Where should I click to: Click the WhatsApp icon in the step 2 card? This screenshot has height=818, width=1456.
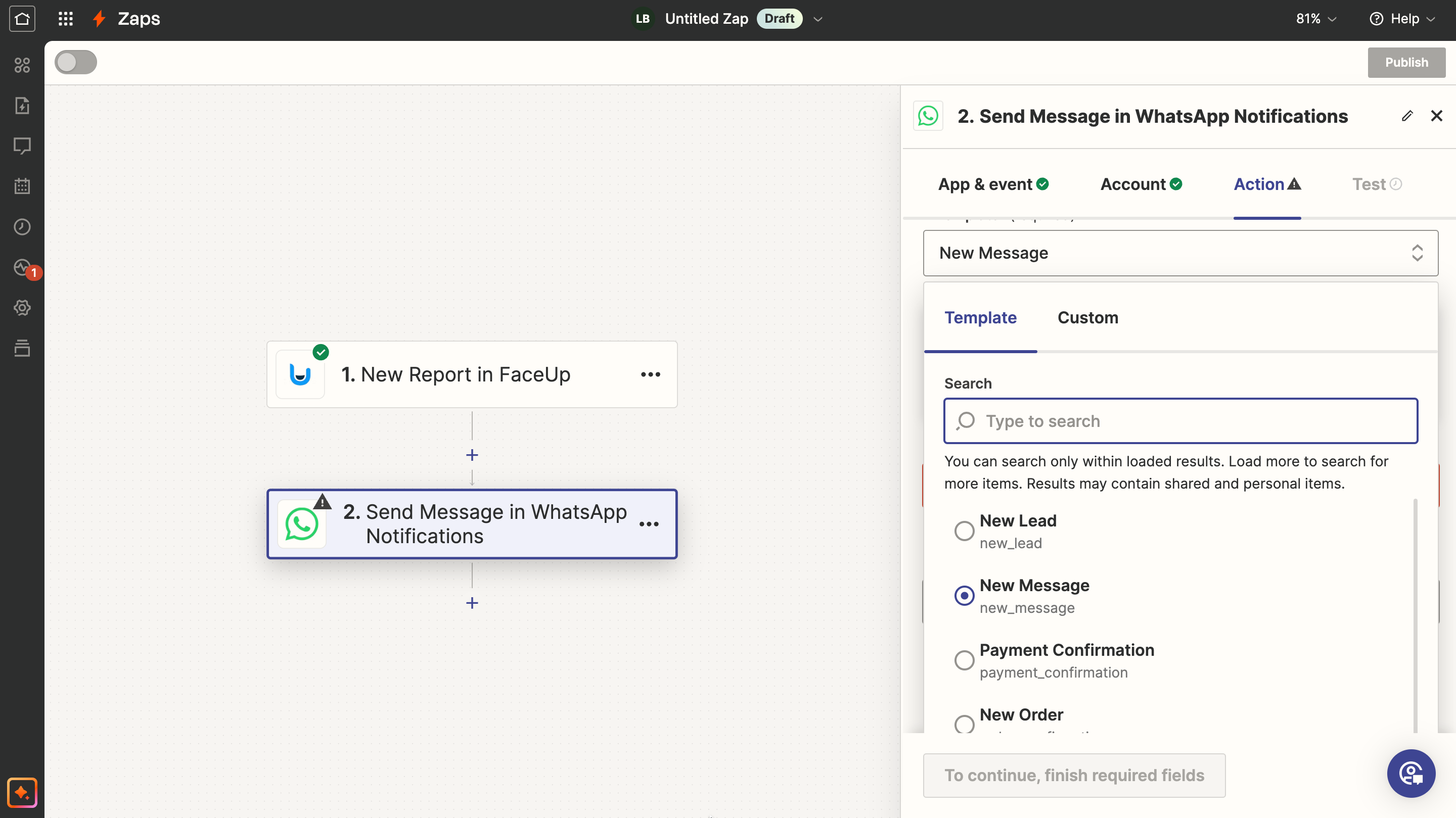point(302,523)
